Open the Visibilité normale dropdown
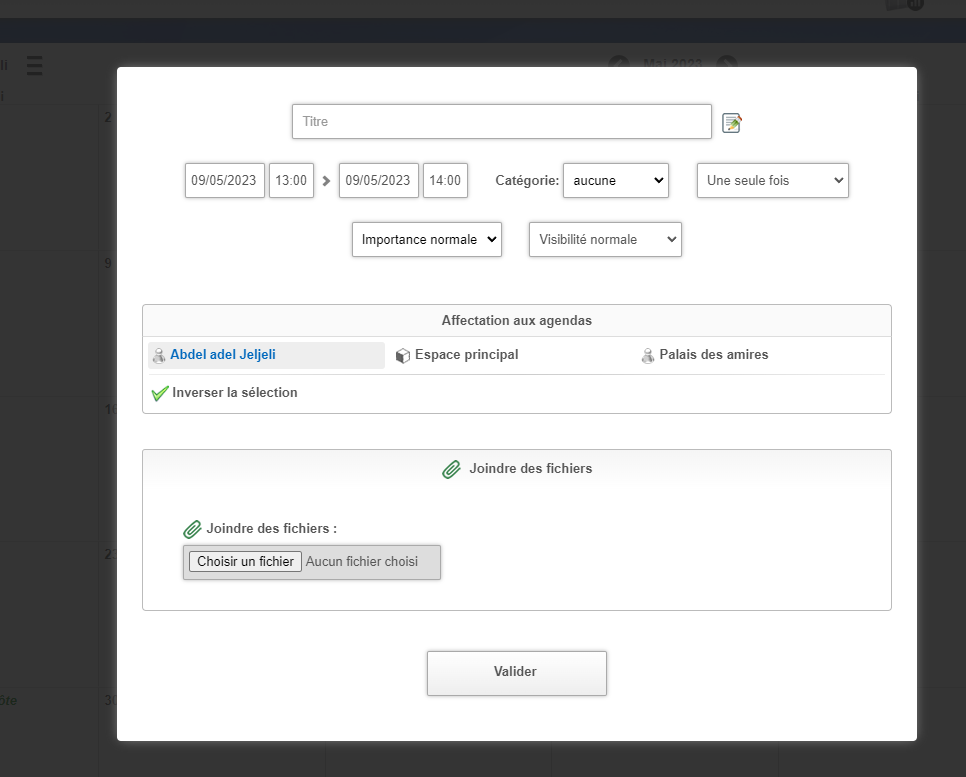Image resolution: width=966 pixels, height=777 pixels. point(604,240)
